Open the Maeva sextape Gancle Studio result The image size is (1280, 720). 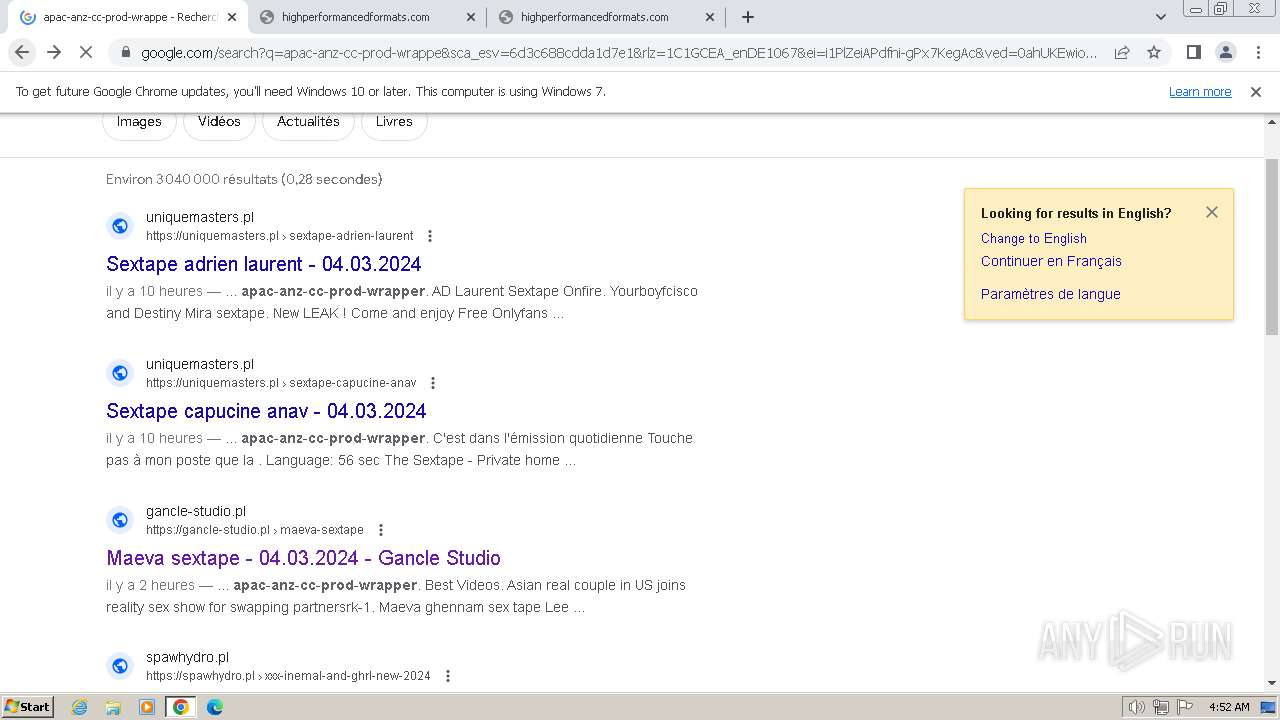[303, 558]
